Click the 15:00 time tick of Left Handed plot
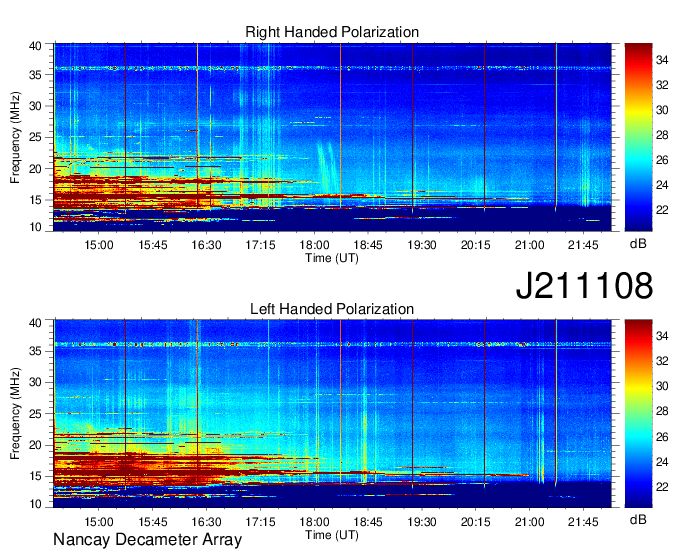This screenshot has height=552, width=680. (x=99, y=522)
